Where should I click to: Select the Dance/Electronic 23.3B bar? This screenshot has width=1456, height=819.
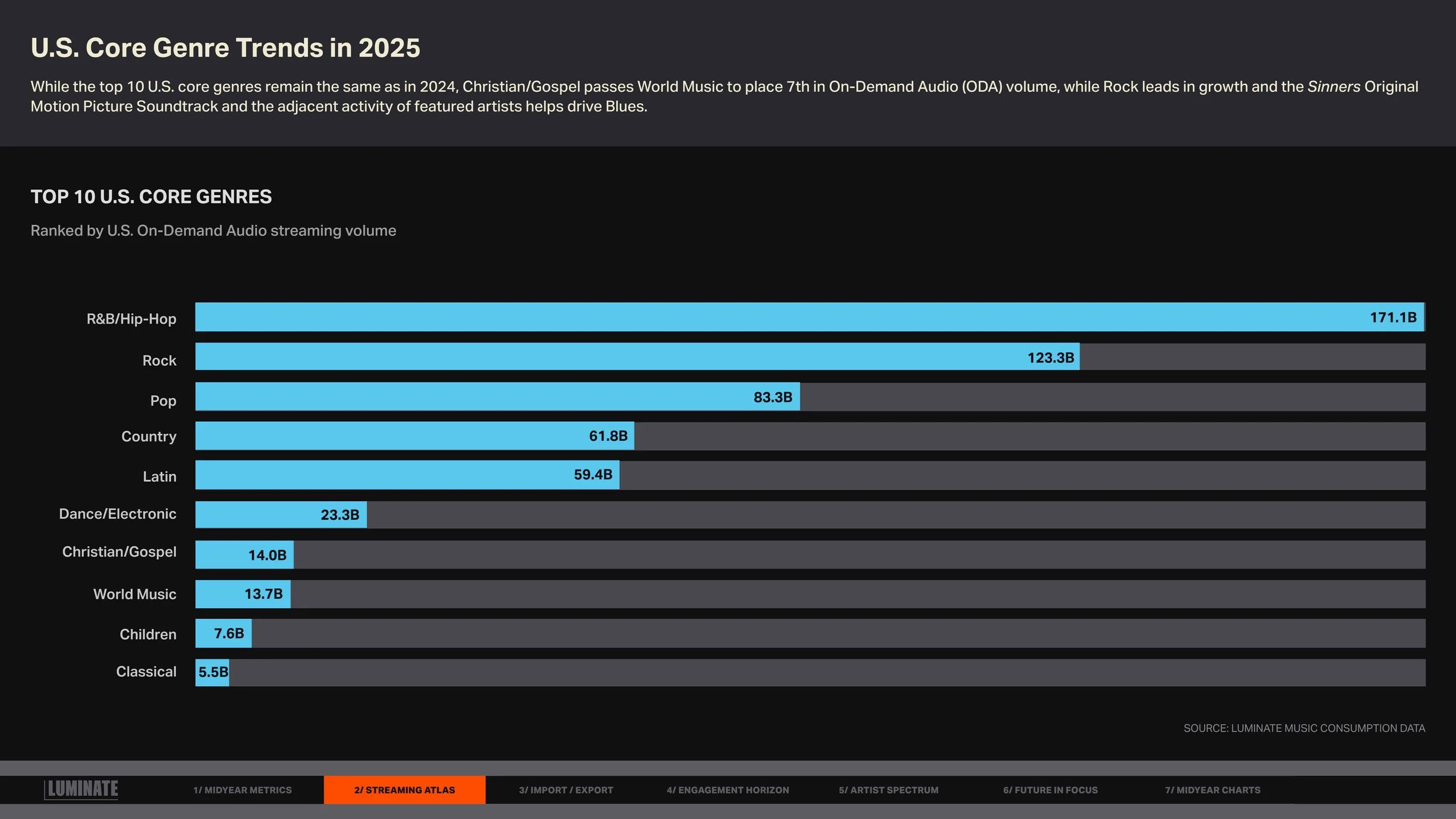pyautogui.click(x=280, y=514)
